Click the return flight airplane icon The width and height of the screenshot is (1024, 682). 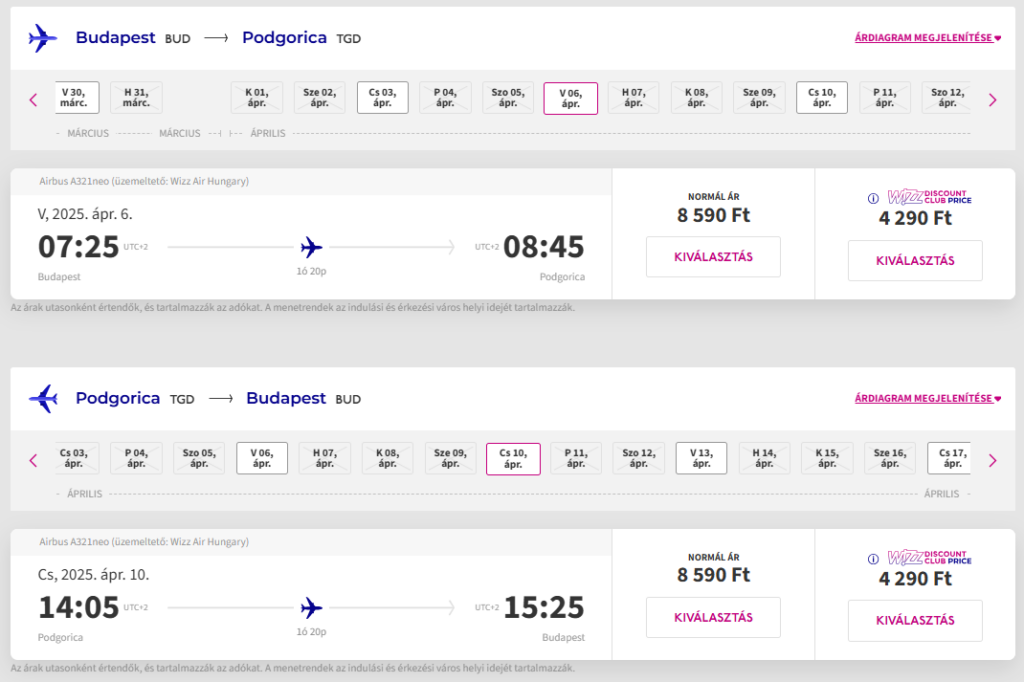coord(43,398)
